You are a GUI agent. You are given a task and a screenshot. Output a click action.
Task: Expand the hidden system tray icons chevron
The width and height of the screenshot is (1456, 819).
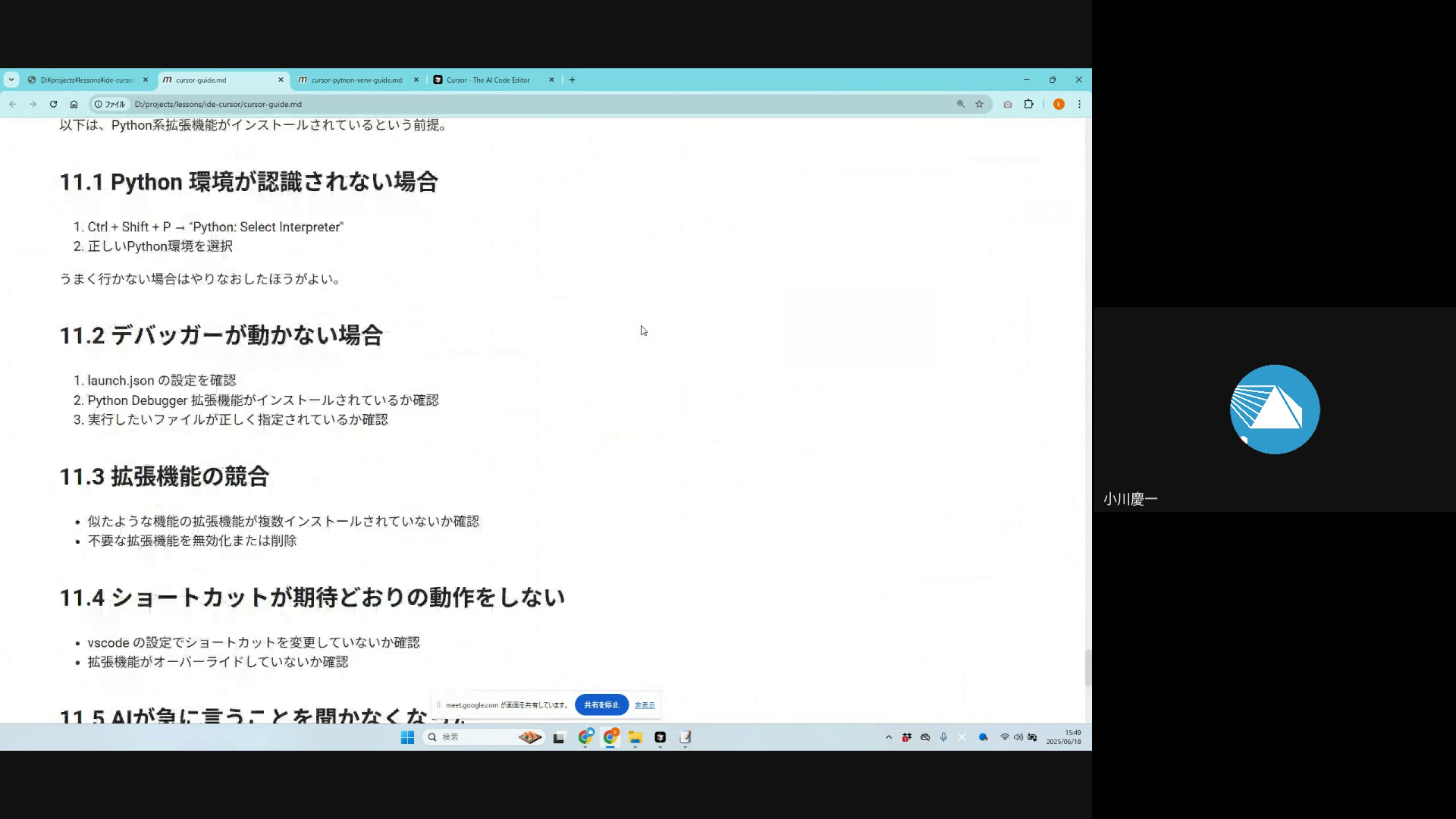889,737
